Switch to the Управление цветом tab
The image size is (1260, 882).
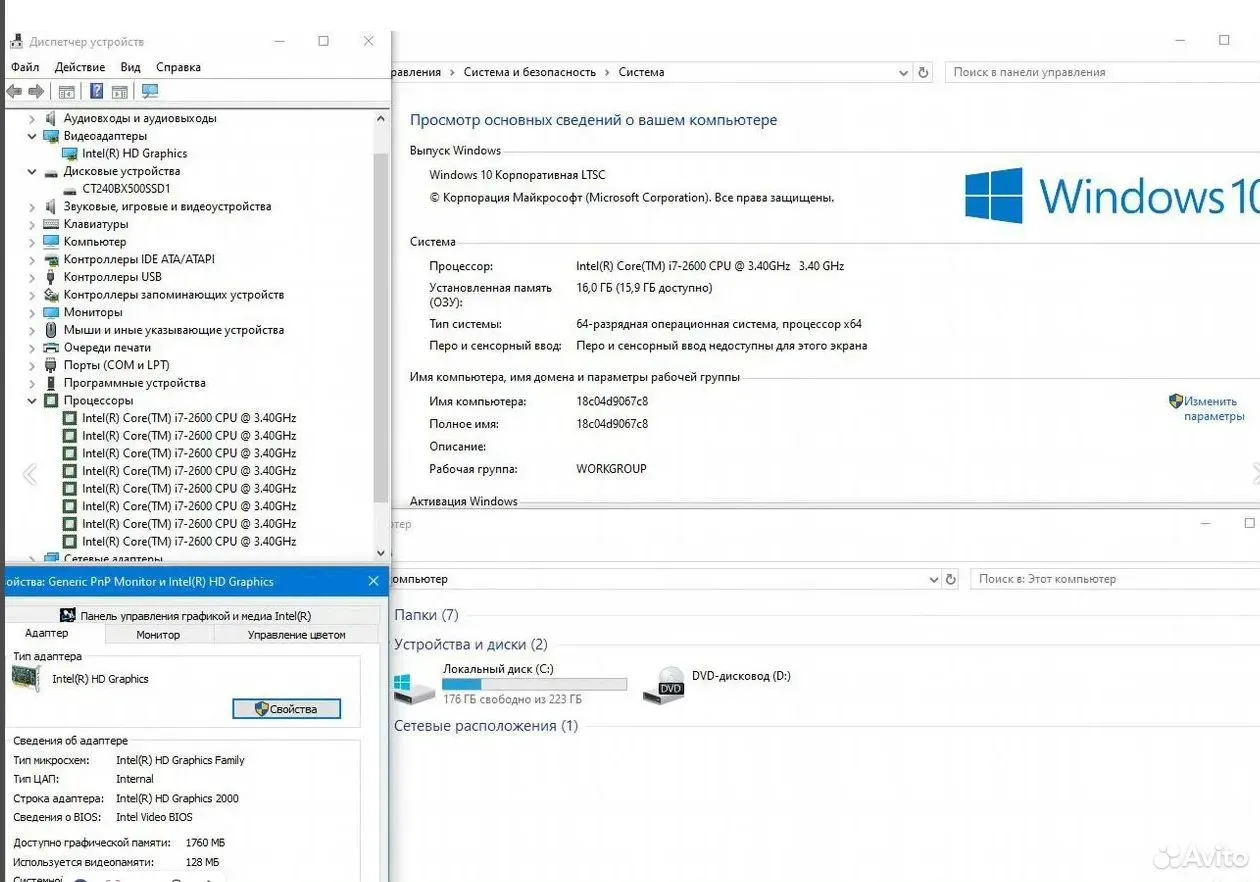coord(297,635)
